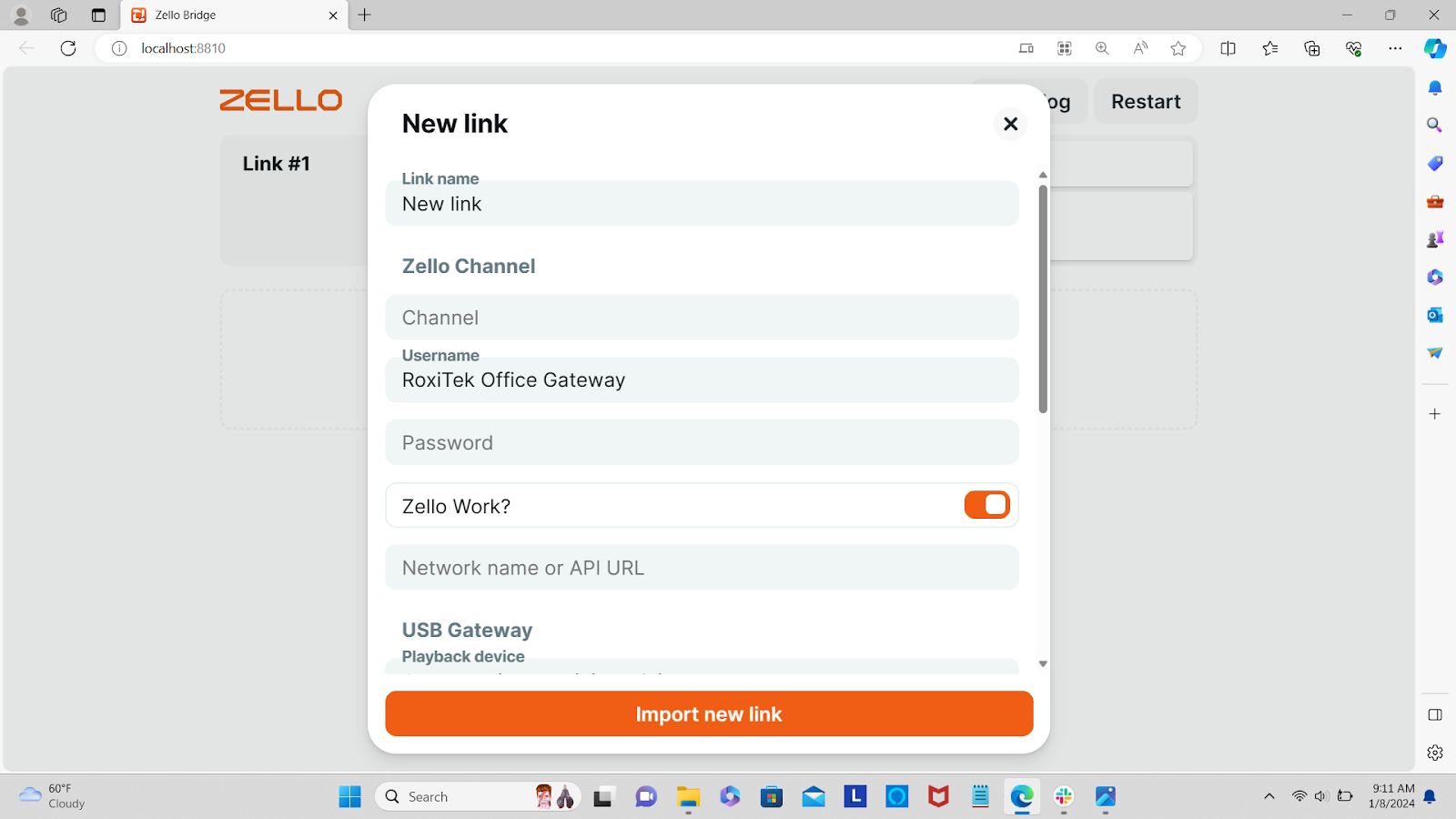The width and height of the screenshot is (1456, 819).
Task: Select the Zello Bridge tab
Action: [234, 15]
